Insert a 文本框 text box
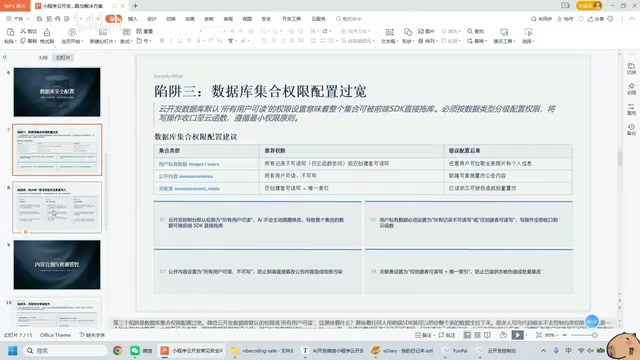Screen dimensions: 640x360 pyautogui.click(x=389, y=36)
